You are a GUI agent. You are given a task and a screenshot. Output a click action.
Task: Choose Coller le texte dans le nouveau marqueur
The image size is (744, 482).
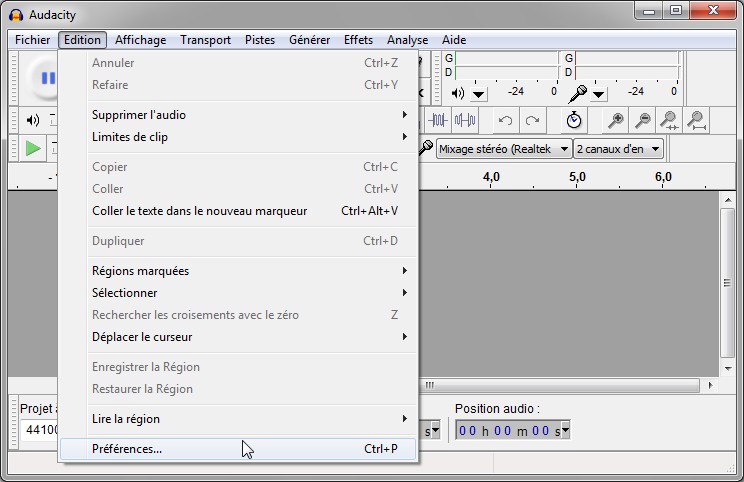pyautogui.click(x=200, y=211)
